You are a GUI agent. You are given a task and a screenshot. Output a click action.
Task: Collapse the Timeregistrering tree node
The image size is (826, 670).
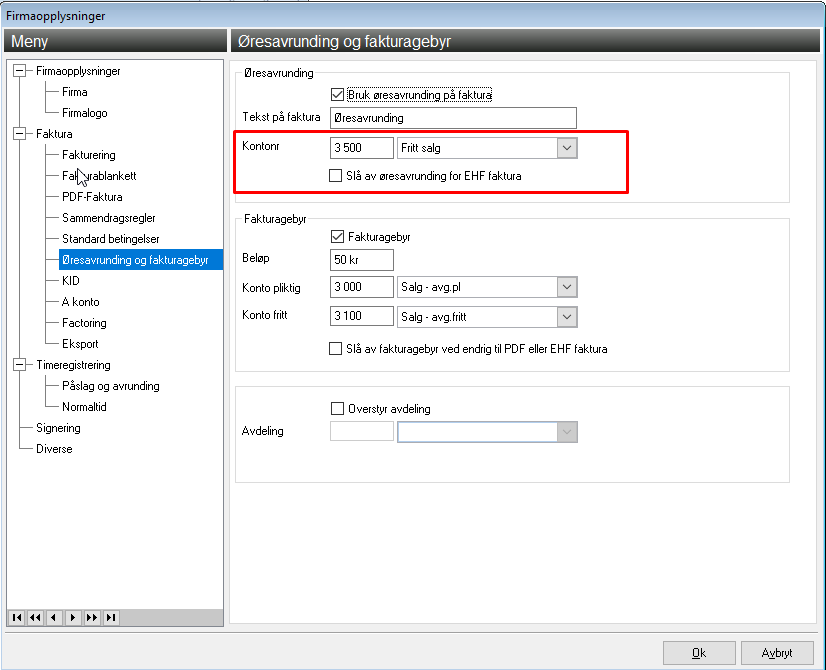pyautogui.click(x=19, y=364)
